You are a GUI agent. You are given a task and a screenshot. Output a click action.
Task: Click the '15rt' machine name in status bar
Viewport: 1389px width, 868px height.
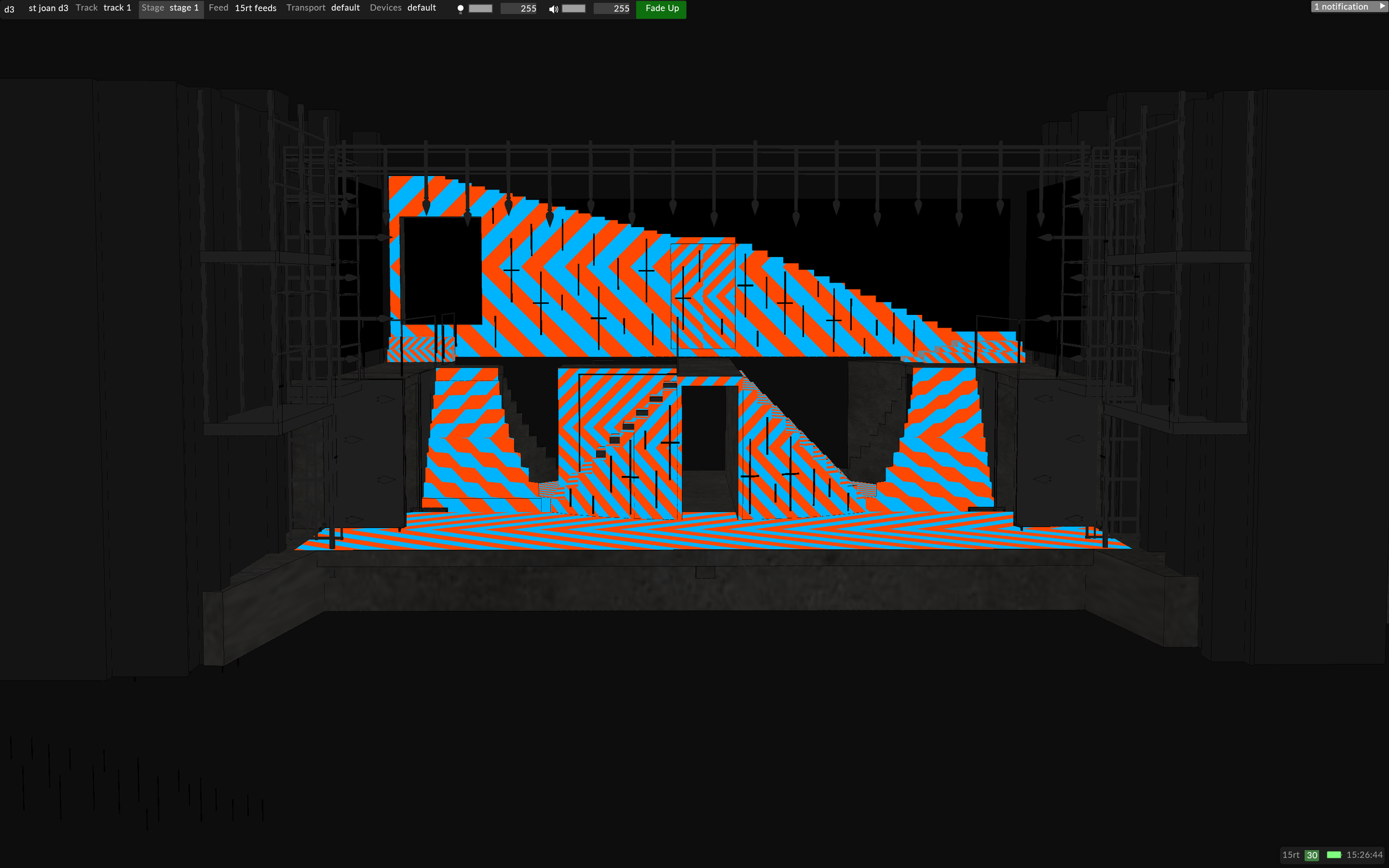1291,855
